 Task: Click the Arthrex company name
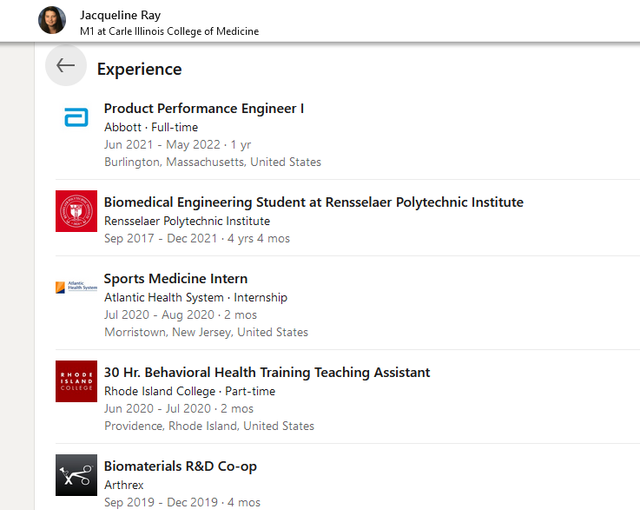(x=124, y=485)
